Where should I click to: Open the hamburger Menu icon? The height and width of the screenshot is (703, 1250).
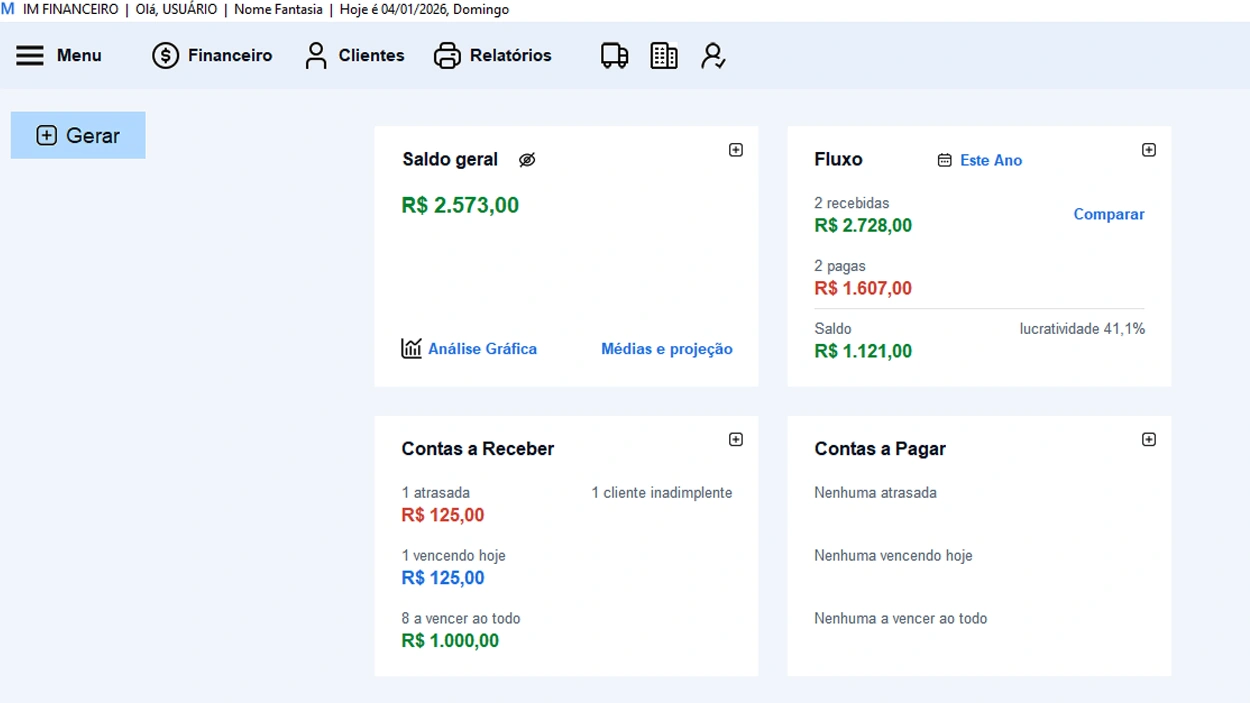click(x=31, y=55)
